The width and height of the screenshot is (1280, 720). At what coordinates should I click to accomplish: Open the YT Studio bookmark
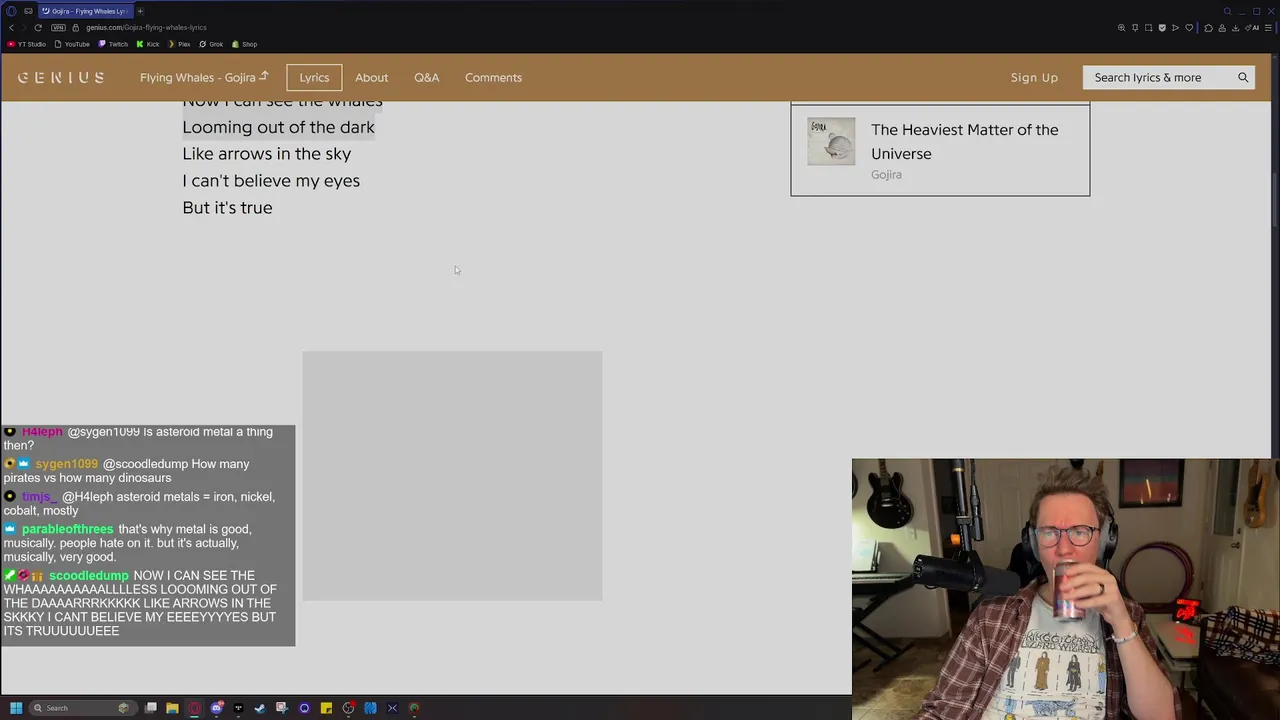tap(26, 44)
